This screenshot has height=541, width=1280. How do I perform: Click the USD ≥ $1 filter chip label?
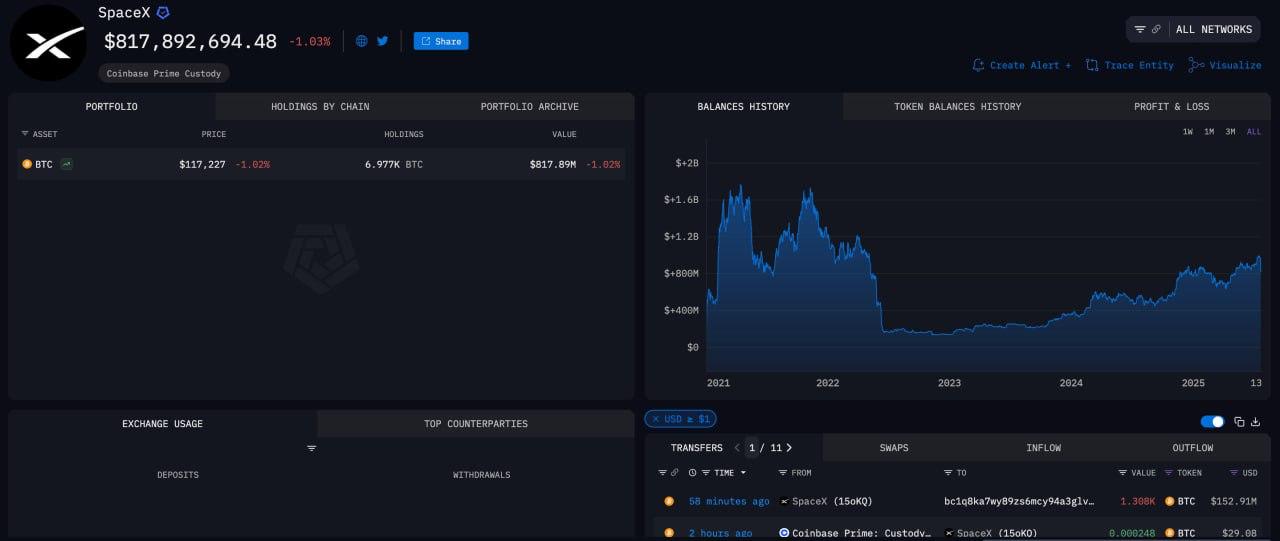pyautogui.click(x=687, y=419)
